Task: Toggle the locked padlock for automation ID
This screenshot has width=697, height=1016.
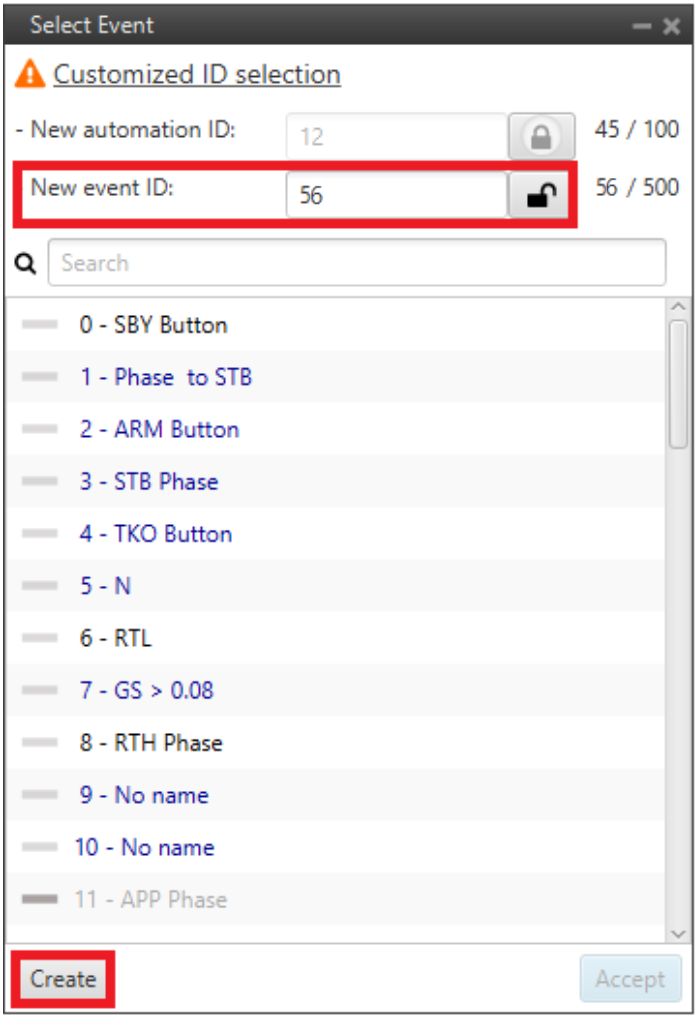Action: click(x=541, y=137)
